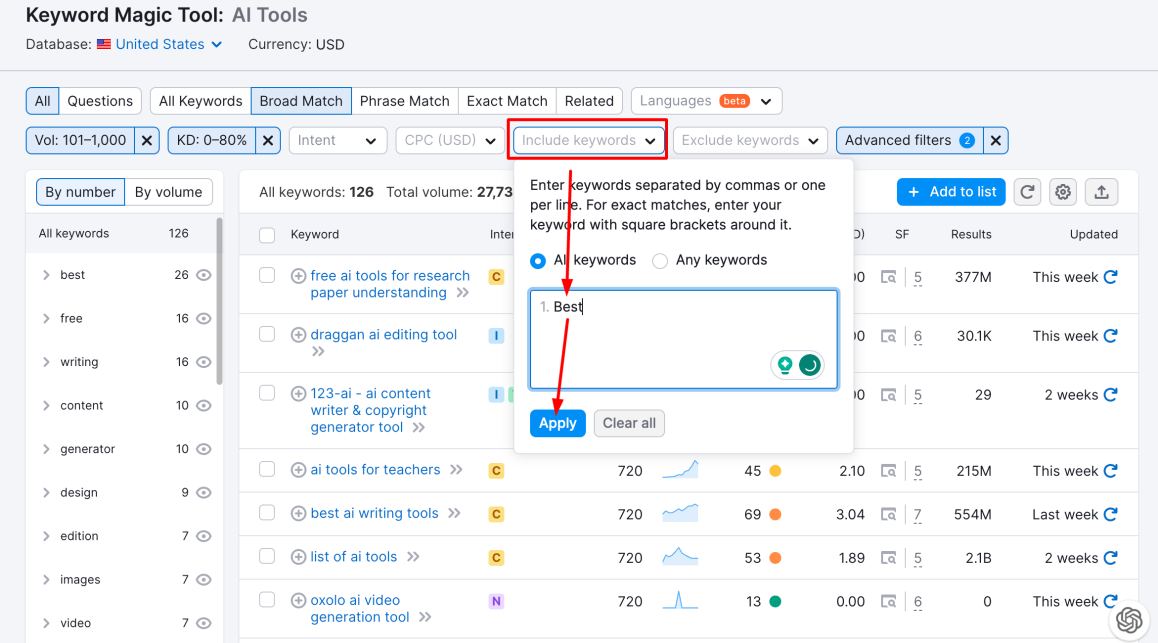Image resolution: width=1158 pixels, height=643 pixels.
Task: Open the ChatGPT icon in bottom corner
Action: pyautogui.click(x=1129, y=620)
